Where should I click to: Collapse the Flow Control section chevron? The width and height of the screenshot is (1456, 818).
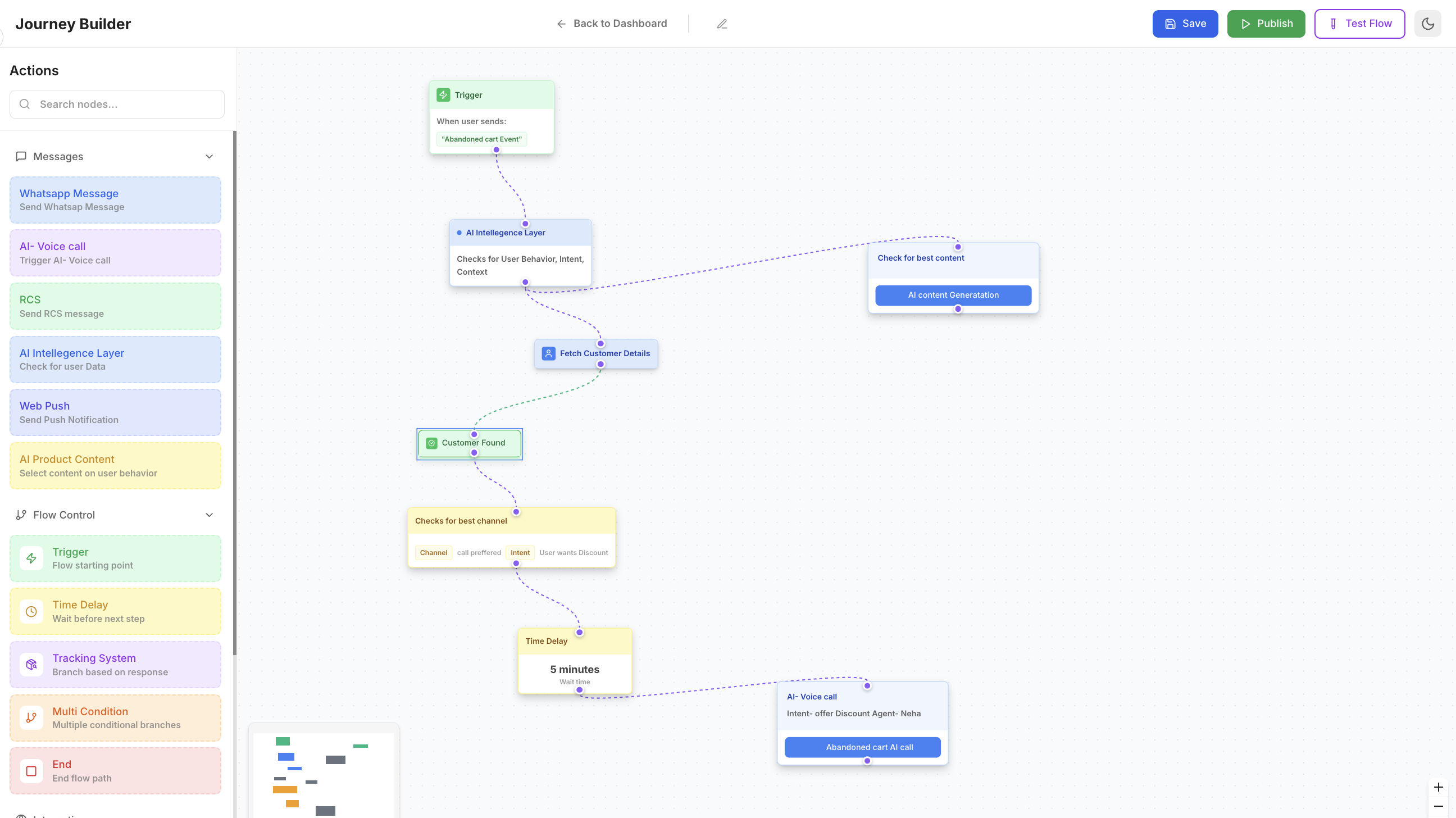pyautogui.click(x=208, y=515)
